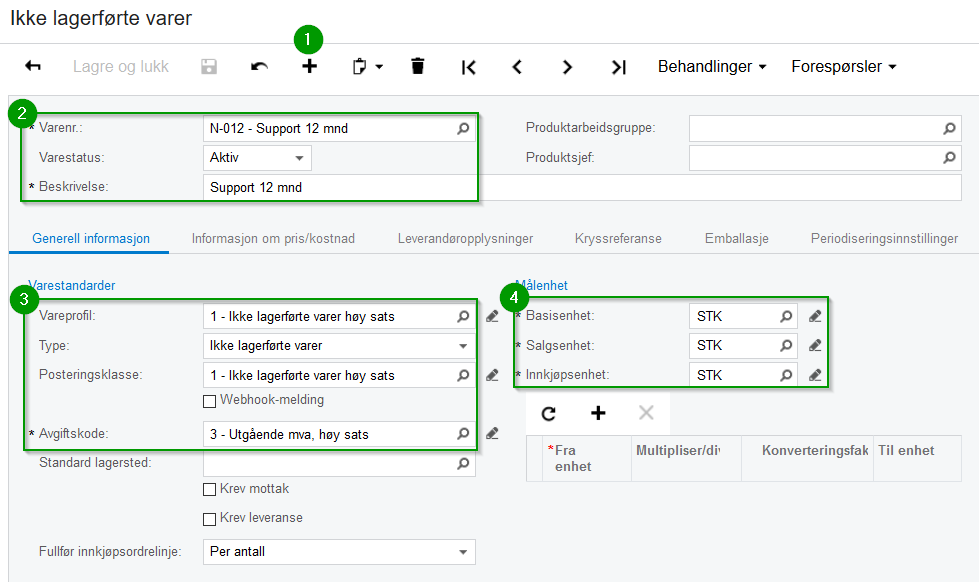Screen dimensions: 979x582
Task: Click the undo icon in toolbar
Action: coord(259,67)
